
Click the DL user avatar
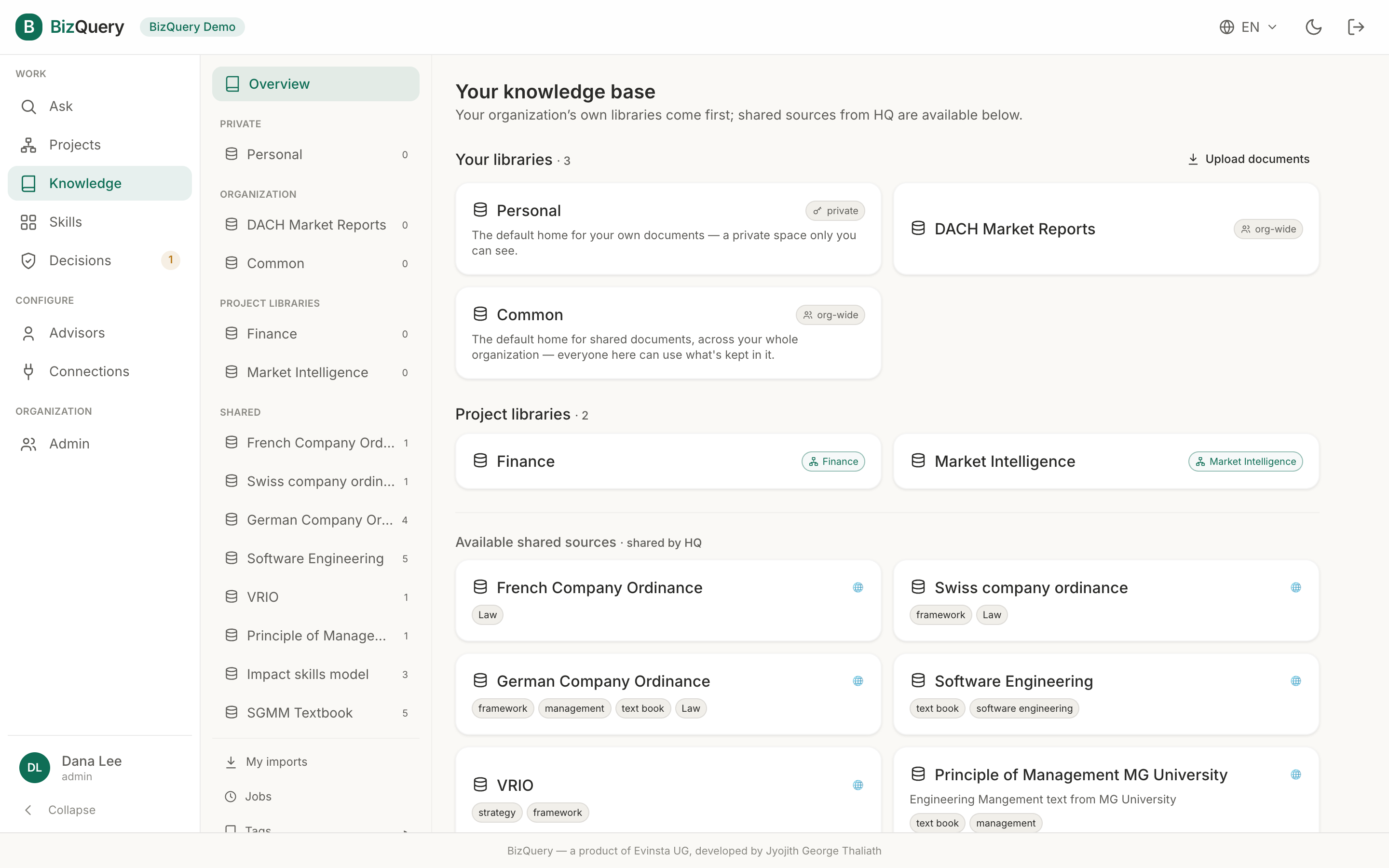tap(34, 768)
